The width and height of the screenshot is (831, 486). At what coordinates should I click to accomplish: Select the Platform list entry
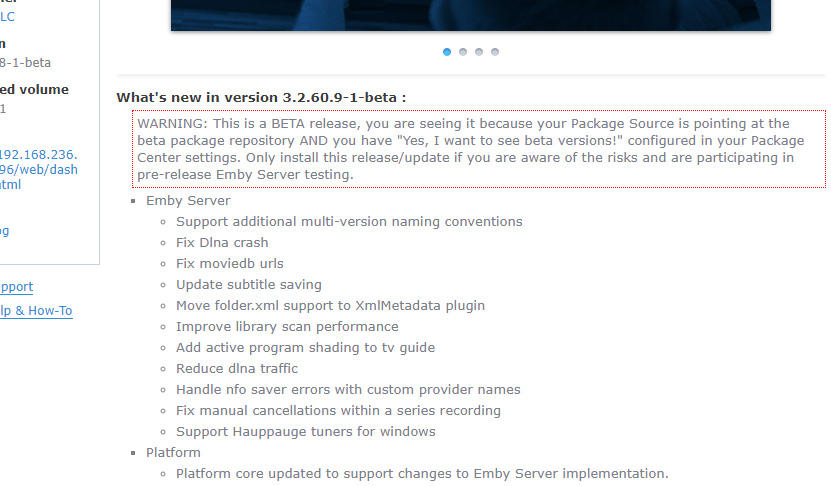tap(173, 452)
